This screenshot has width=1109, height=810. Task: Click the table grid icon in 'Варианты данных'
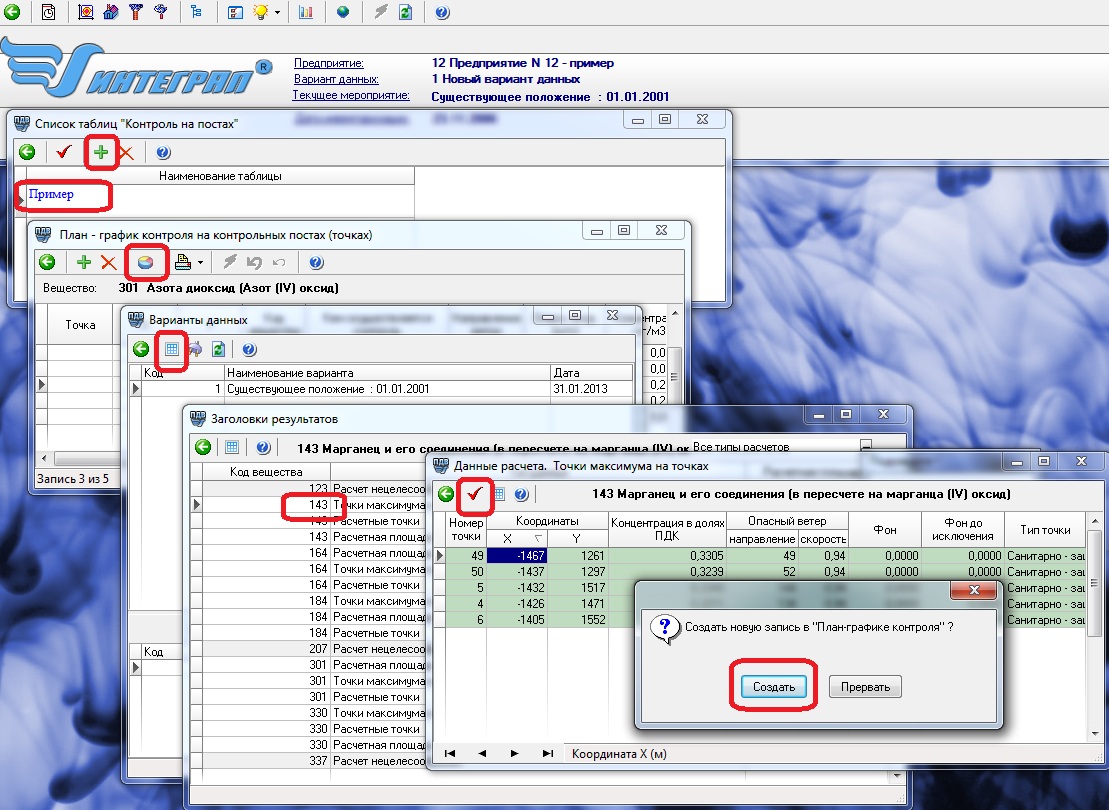pos(172,349)
